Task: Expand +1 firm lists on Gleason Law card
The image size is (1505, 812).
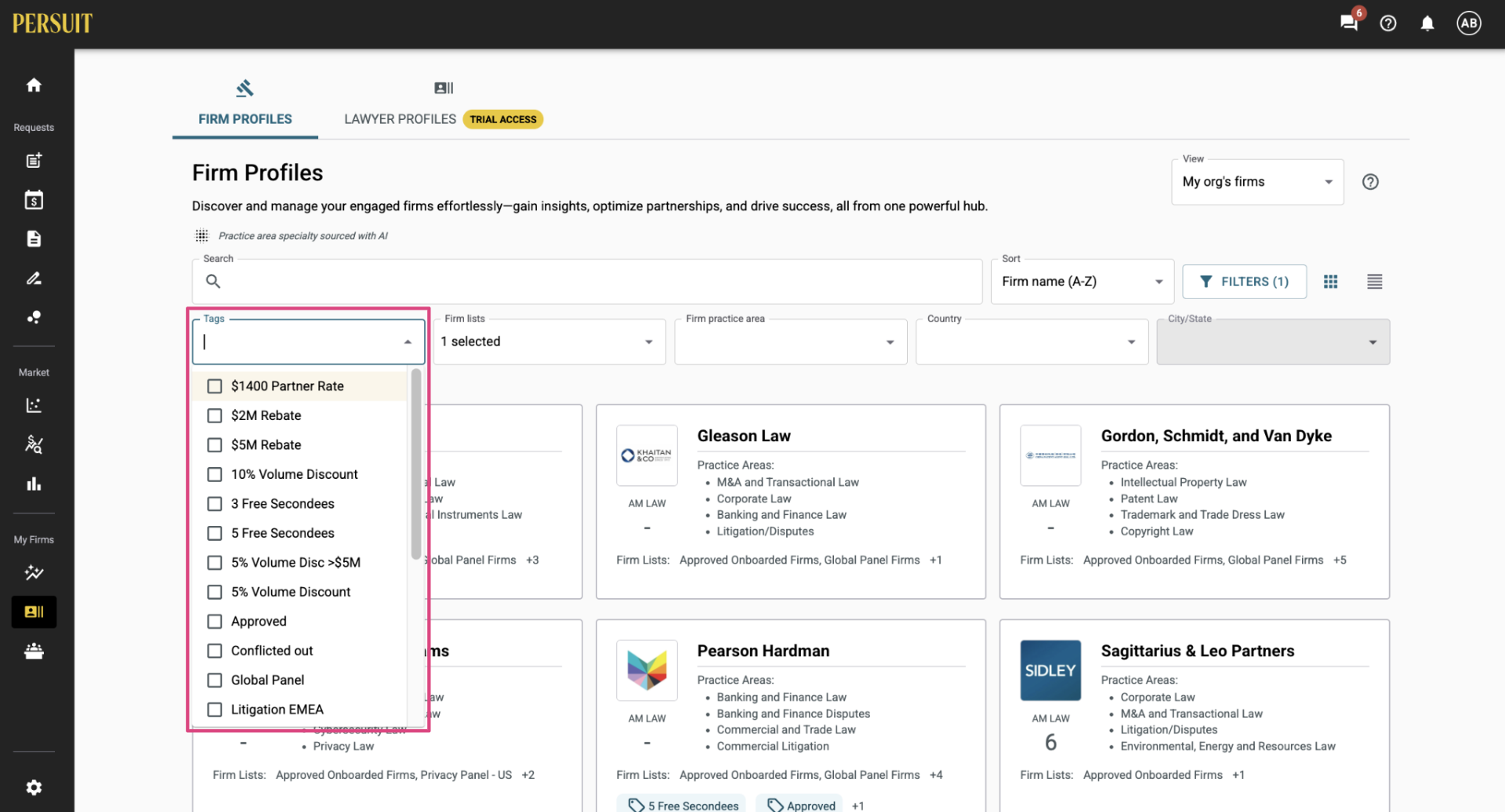Action: 936,560
